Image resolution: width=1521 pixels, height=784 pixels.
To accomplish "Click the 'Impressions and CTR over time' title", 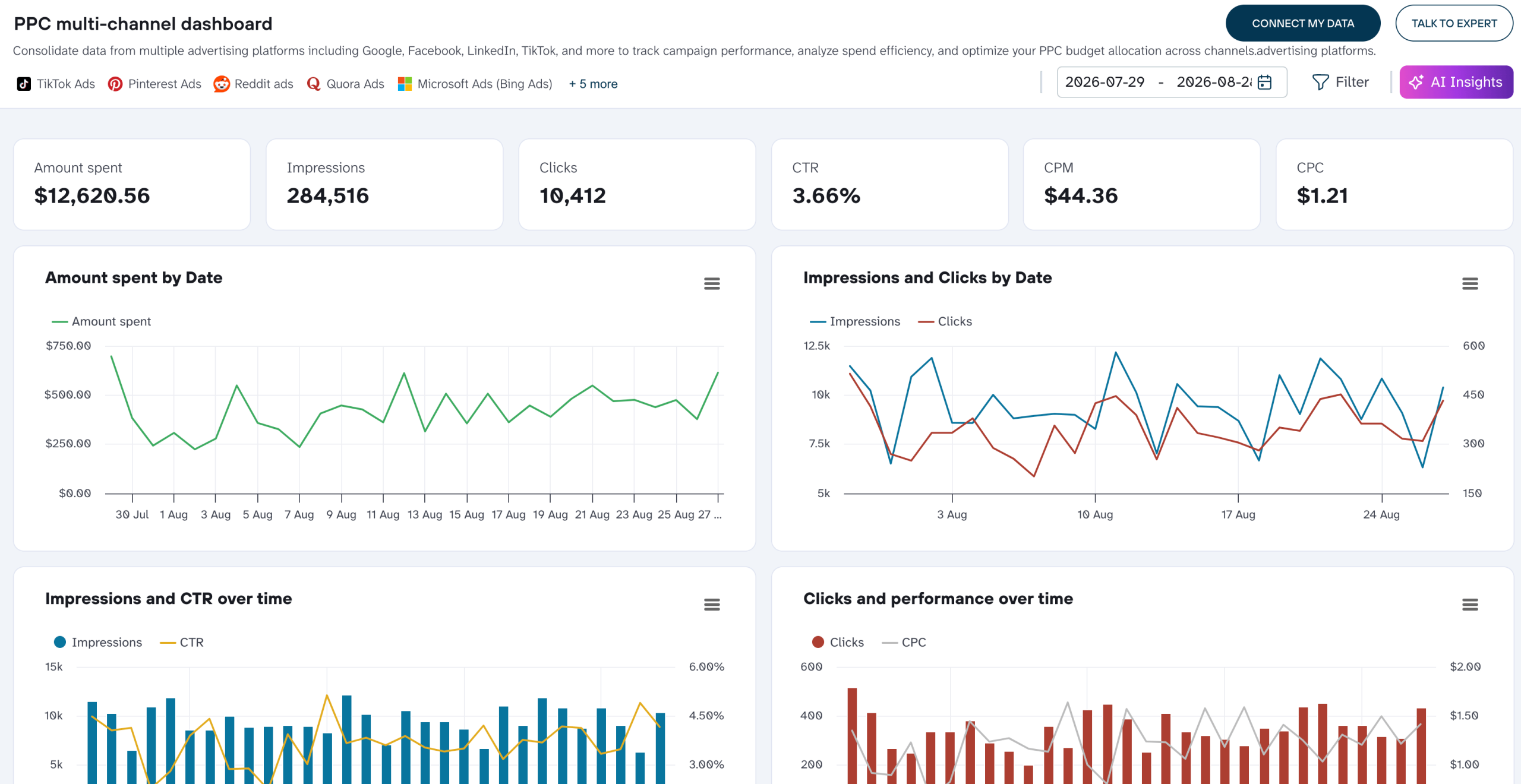I will click(169, 598).
